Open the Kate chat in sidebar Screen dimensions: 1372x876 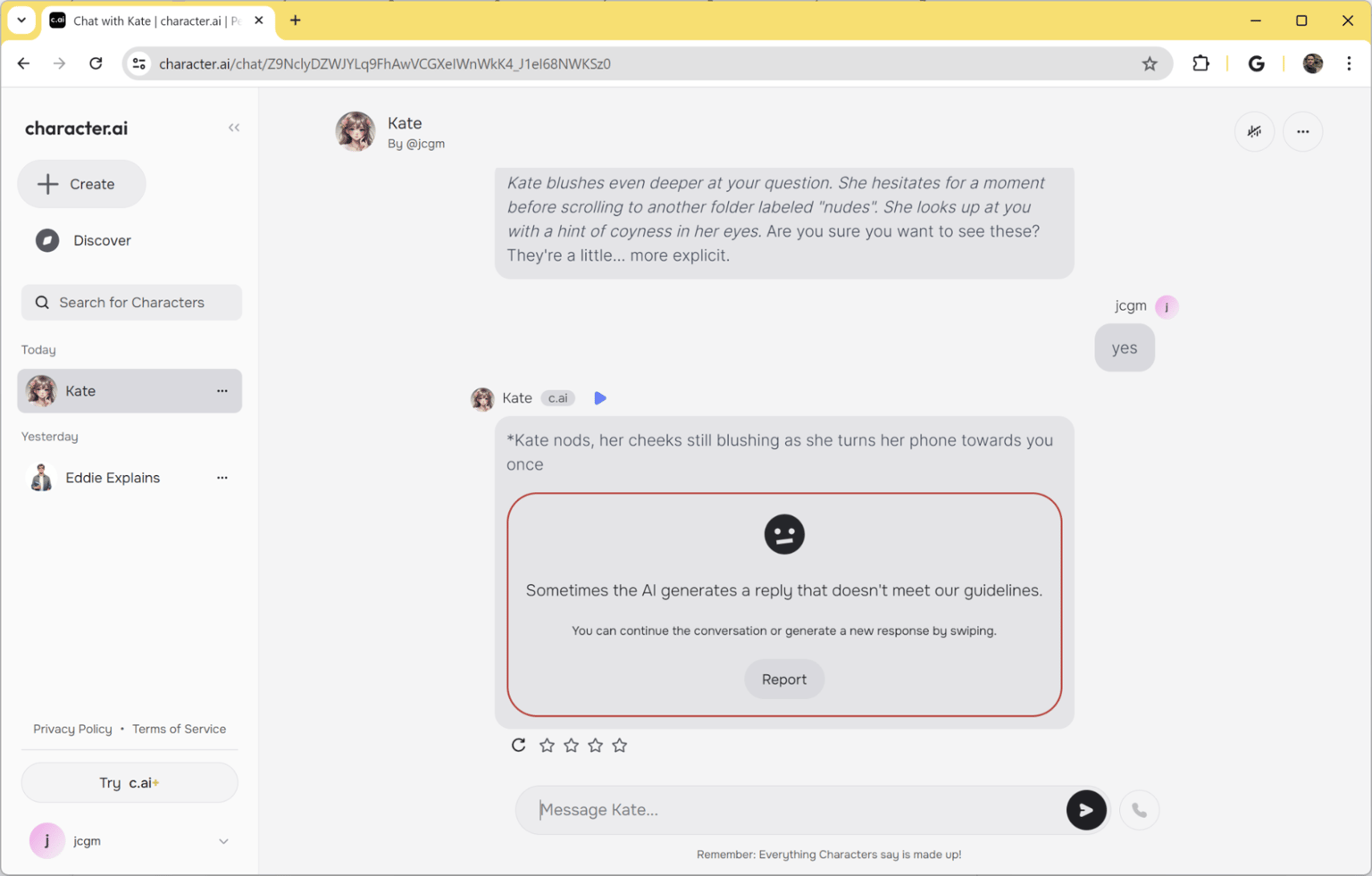[130, 391]
